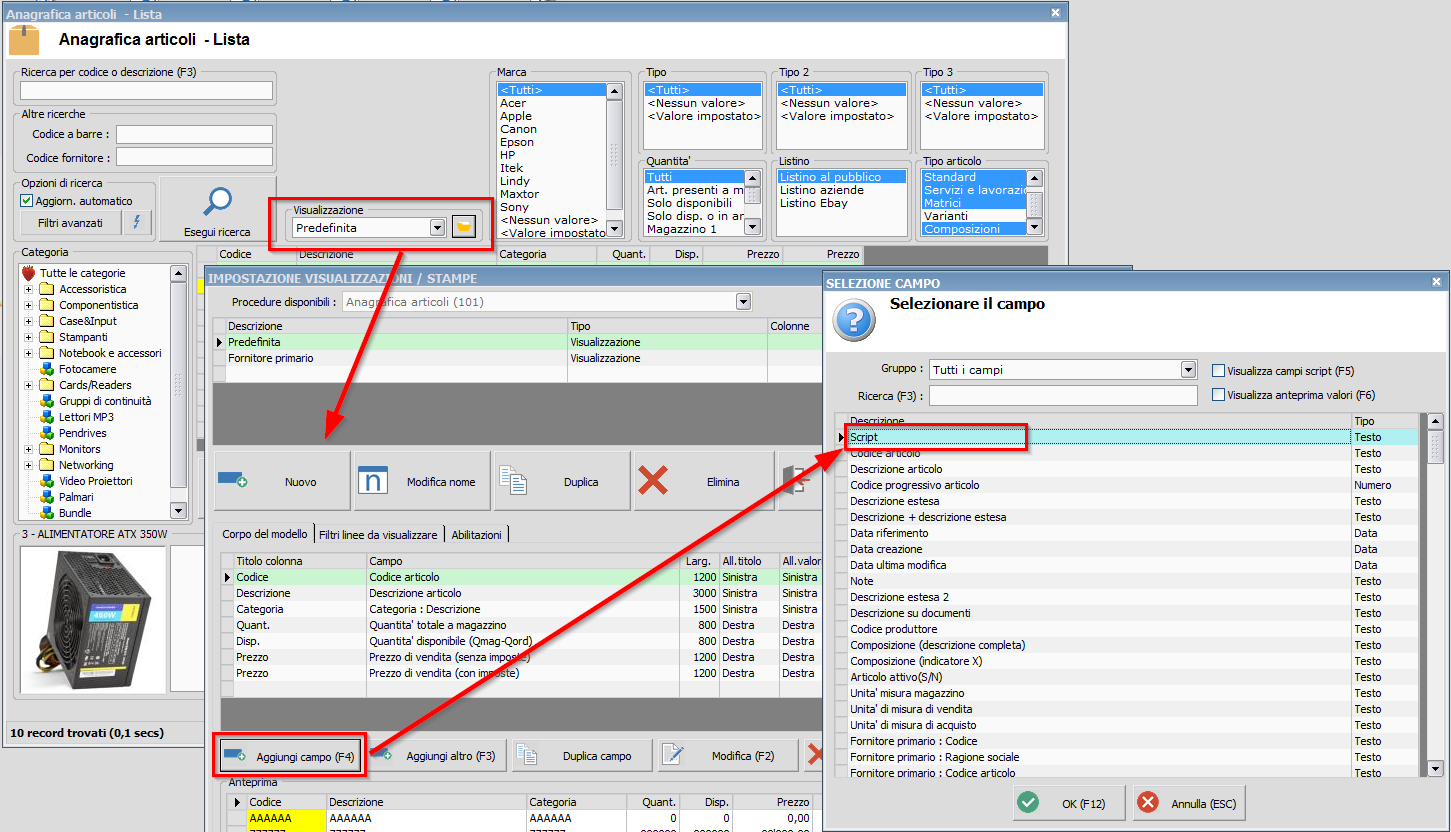Open the yellow folder icon next to Visualizzazione
The image size is (1451, 832).
[x=463, y=227]
